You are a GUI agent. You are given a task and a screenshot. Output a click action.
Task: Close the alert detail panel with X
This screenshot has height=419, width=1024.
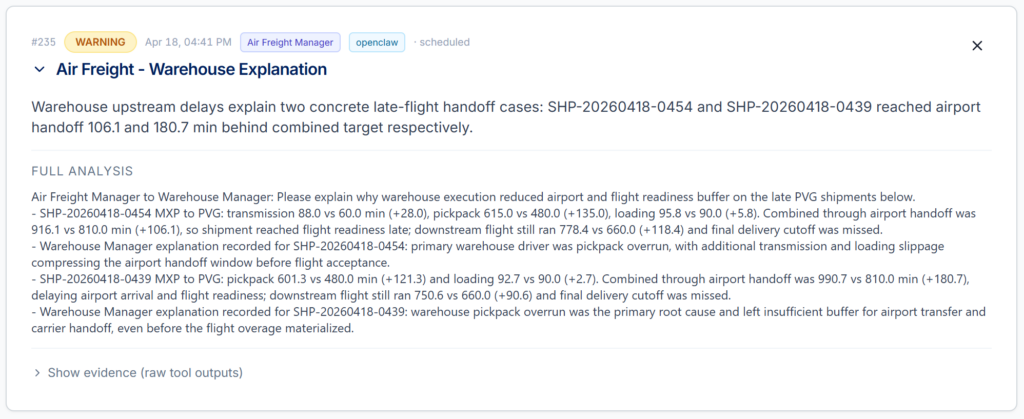point(977,46)
